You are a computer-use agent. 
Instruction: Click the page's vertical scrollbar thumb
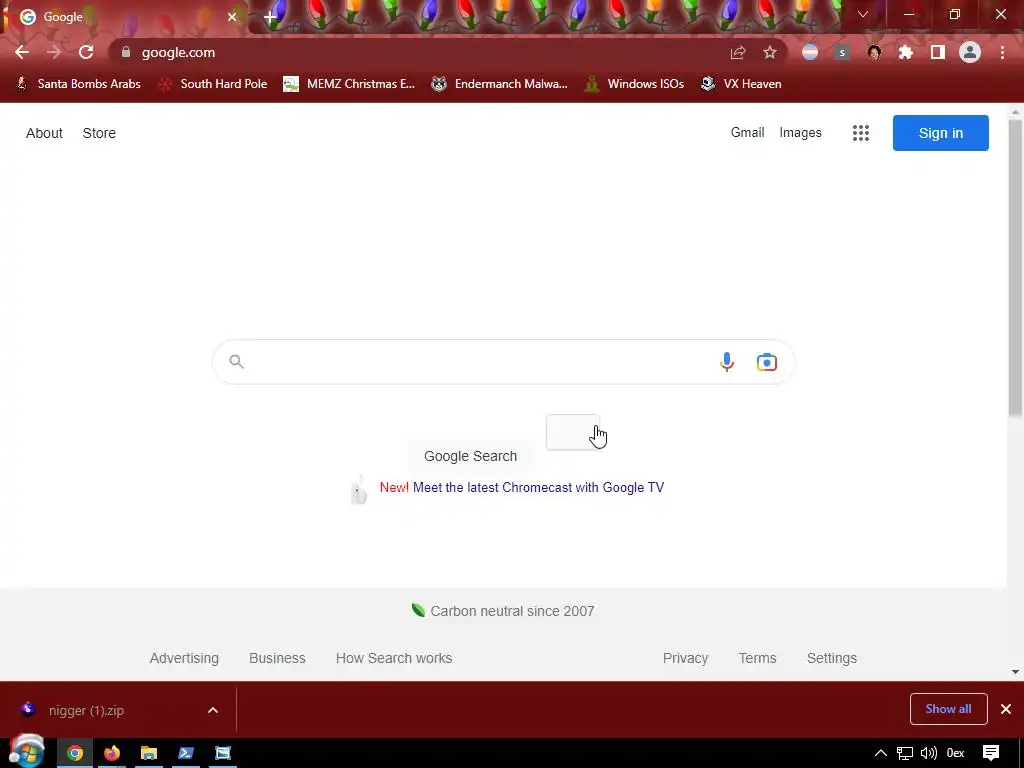point(1015,266)
